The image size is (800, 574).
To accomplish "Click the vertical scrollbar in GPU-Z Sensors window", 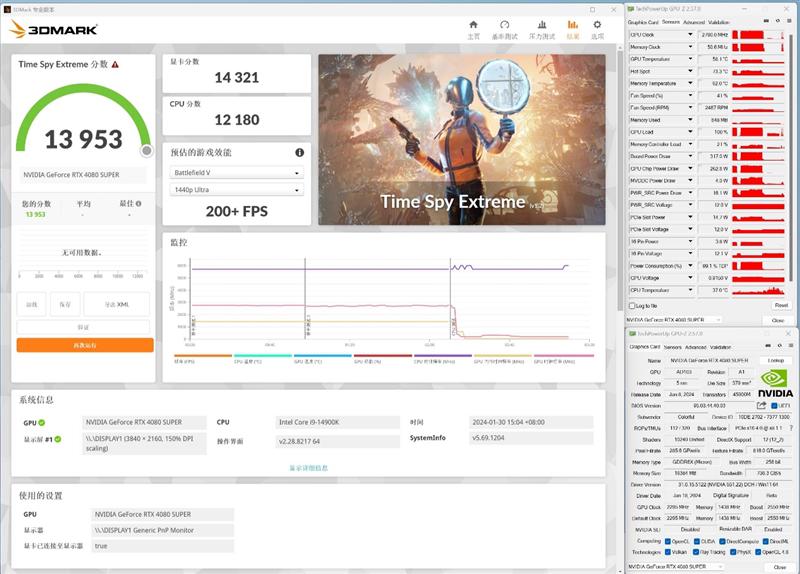I will click(790, 158).
